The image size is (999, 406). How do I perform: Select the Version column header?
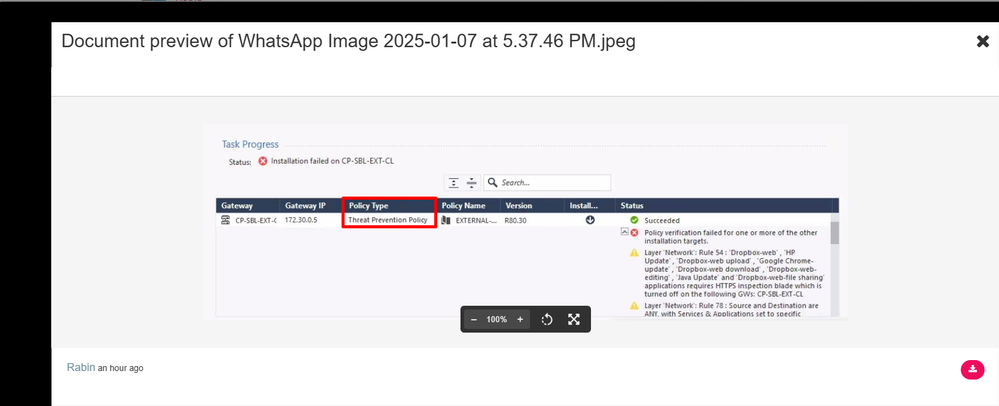click(x=518, y=205)
